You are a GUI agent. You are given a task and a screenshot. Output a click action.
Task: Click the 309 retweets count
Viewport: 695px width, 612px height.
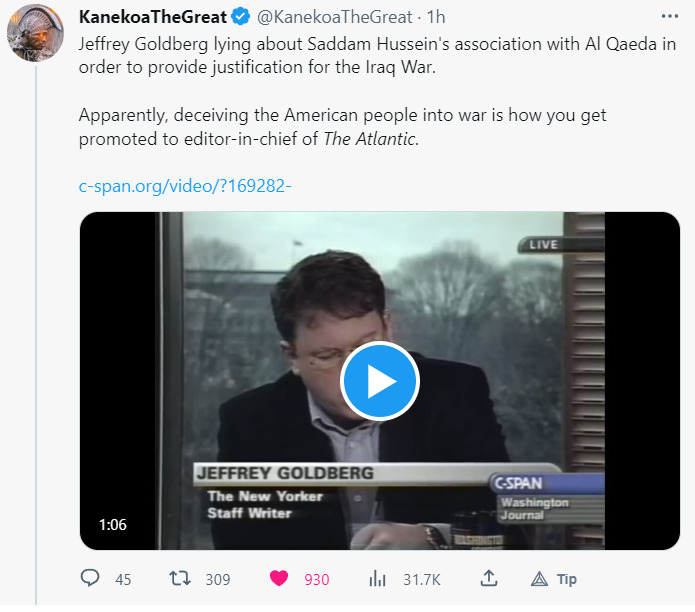pyautogui.click(x=217, y=579)
